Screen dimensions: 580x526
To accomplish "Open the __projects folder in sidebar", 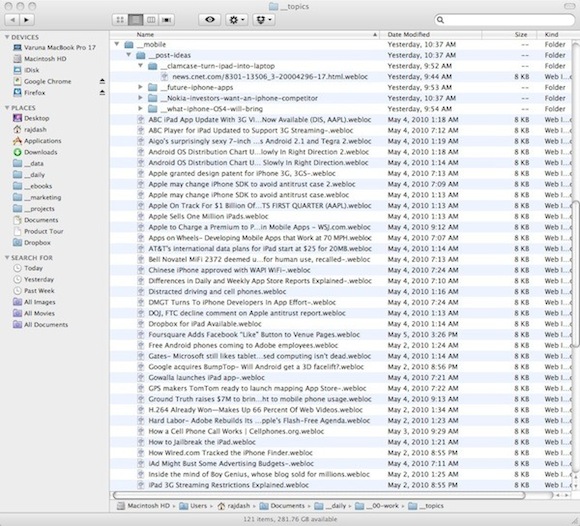I will pyautogui.click(x=34, y=209).
